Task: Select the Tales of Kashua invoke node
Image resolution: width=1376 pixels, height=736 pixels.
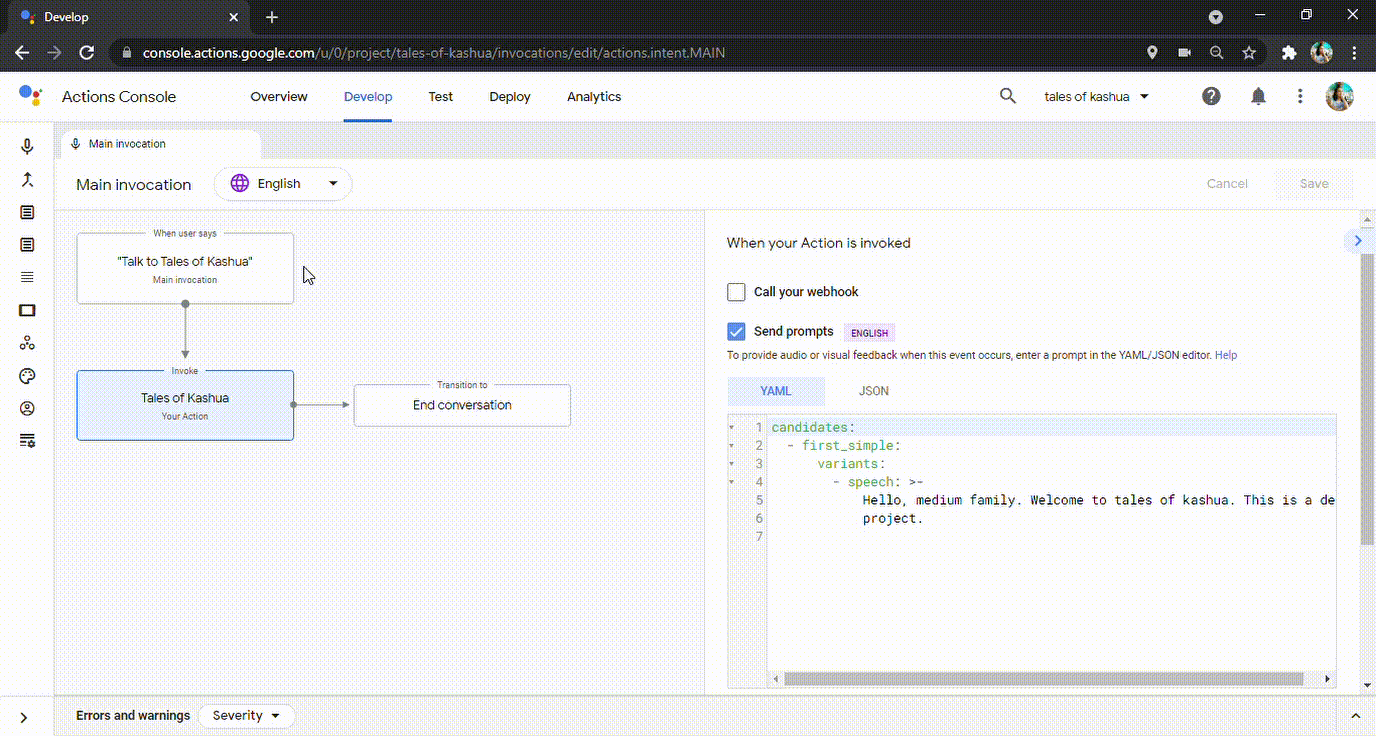Action: click(185, 405)
